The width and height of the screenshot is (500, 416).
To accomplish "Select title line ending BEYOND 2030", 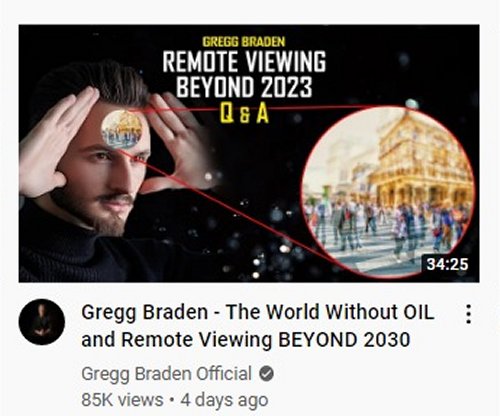I will click(x=246, y=340).
